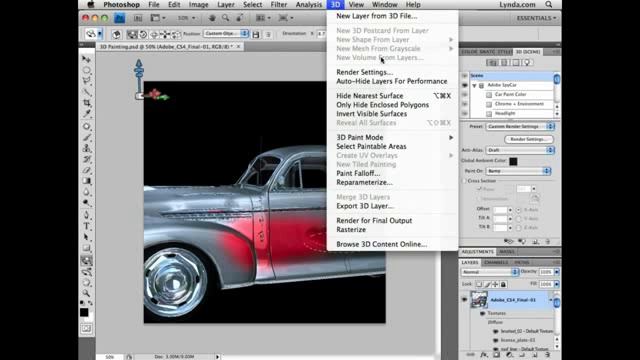Click the add layer mask icon
The width and height of the screenshot is (640, 360).
pos(496,355)
